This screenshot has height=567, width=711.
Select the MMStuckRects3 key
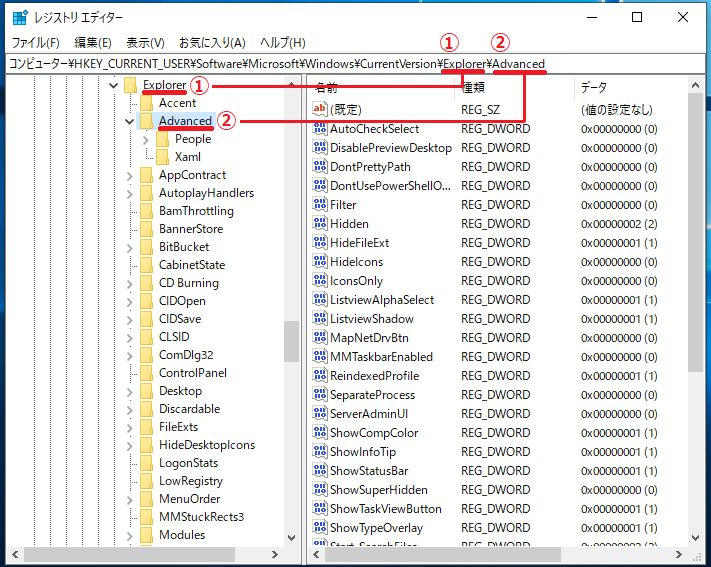coord(201,517)
